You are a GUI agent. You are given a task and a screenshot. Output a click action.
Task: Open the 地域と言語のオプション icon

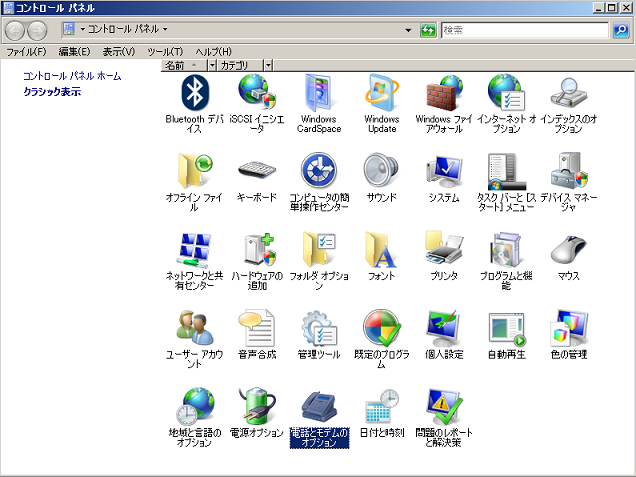point(195,406)
